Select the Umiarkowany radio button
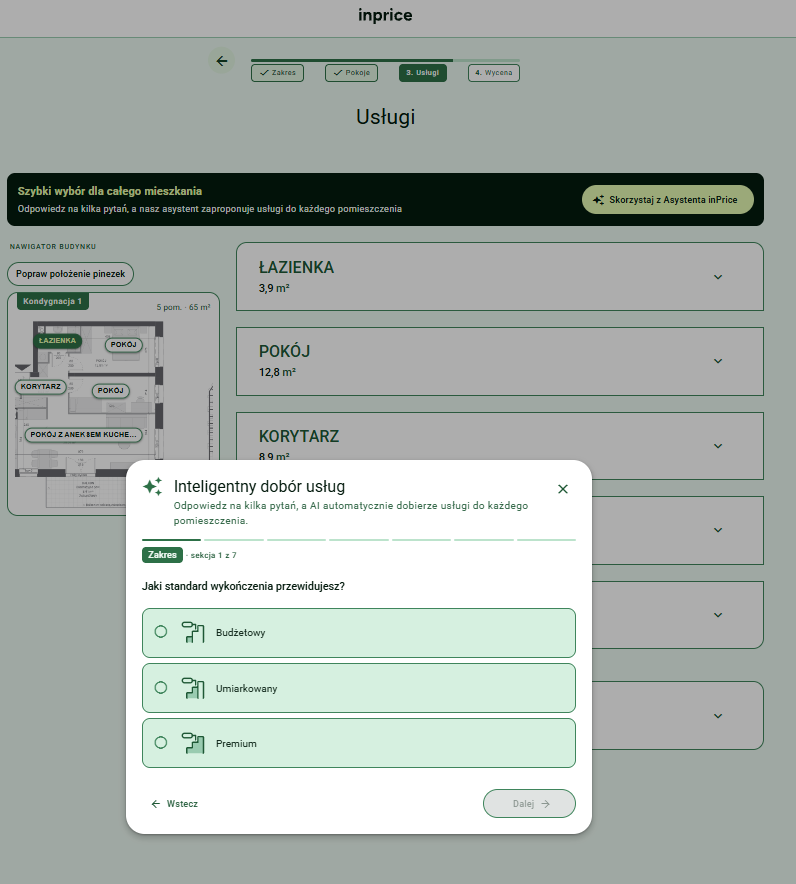Screen dimensions: 796x884 161,687
